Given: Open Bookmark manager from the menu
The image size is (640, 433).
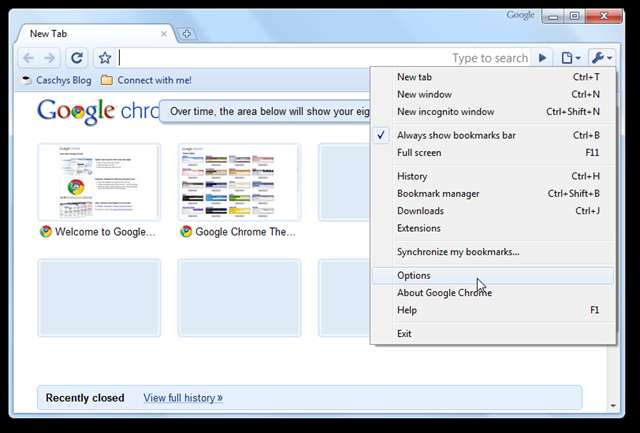Looking at the screenshot, I should click(x=493, y=193).
